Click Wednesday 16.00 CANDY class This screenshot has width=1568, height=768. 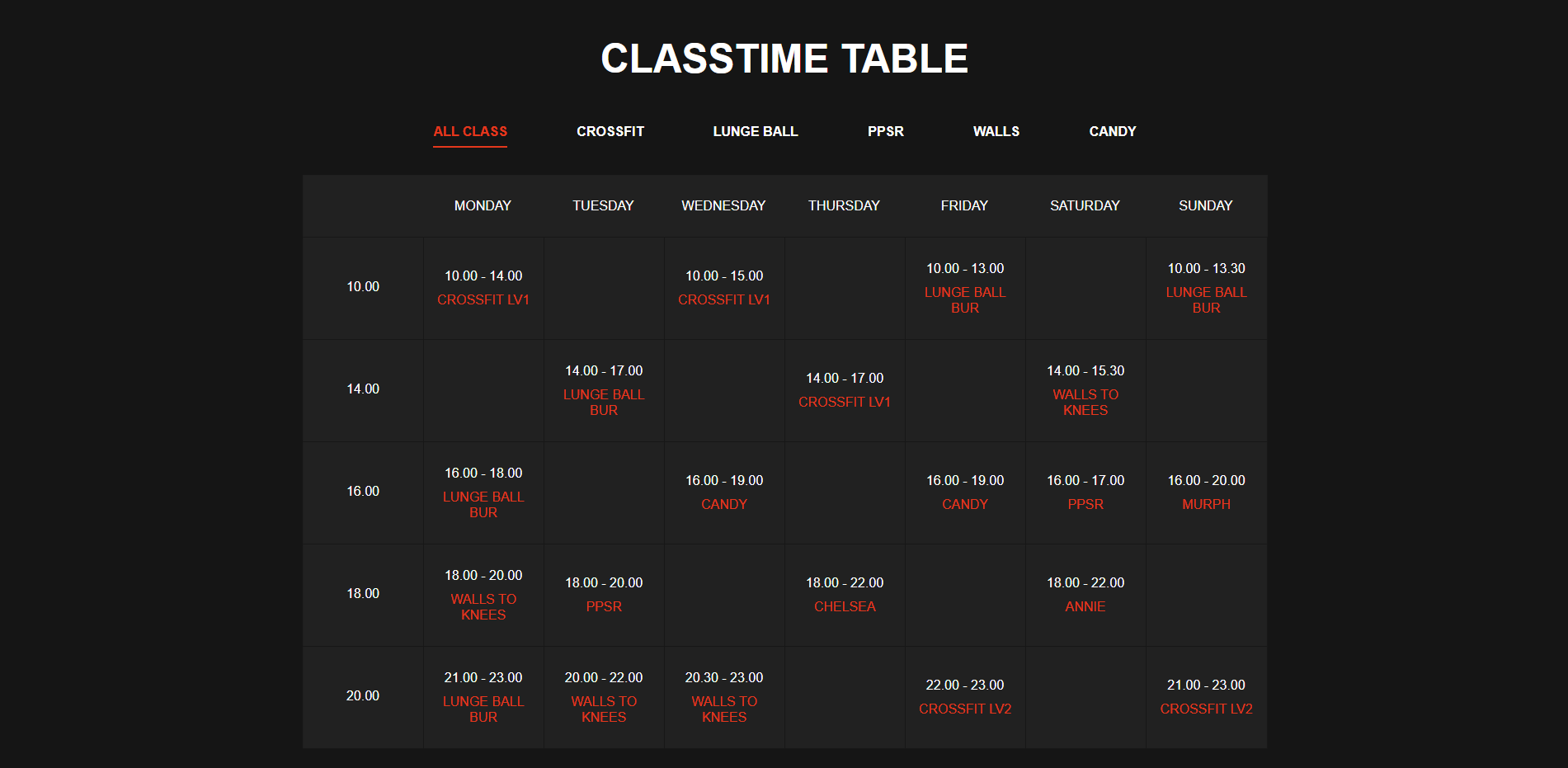pyautogui.click(x=724, y=504)
